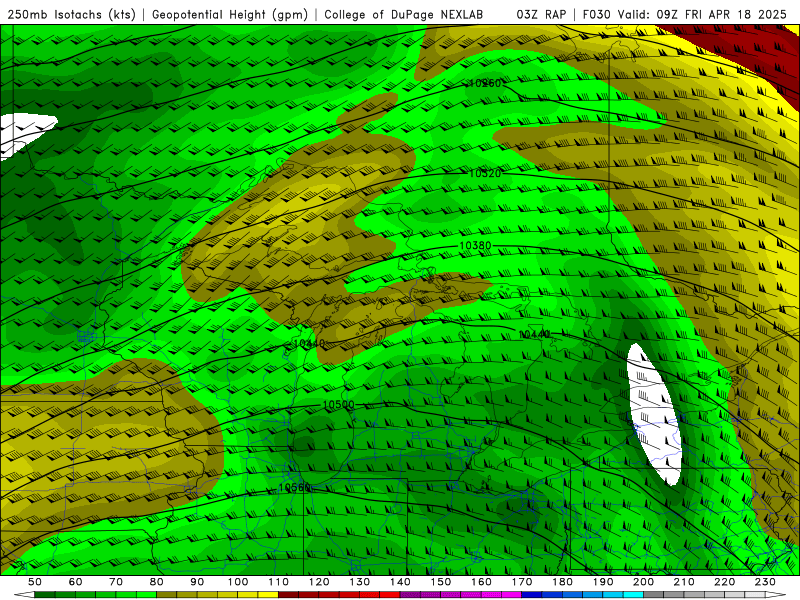Click the legend value label 210

(x=684, y=582)
